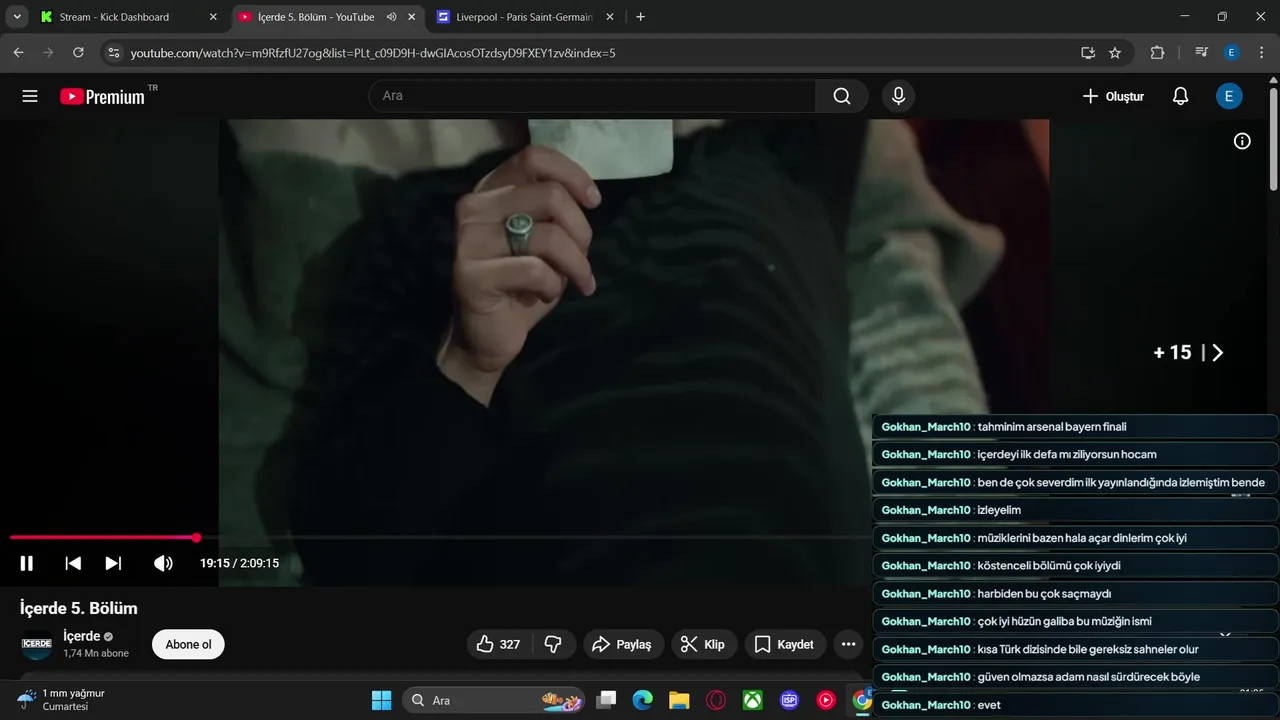Install app from the address bar icon
Viewport: 1280px width, 720px height.
click(x=1088, y=53)
